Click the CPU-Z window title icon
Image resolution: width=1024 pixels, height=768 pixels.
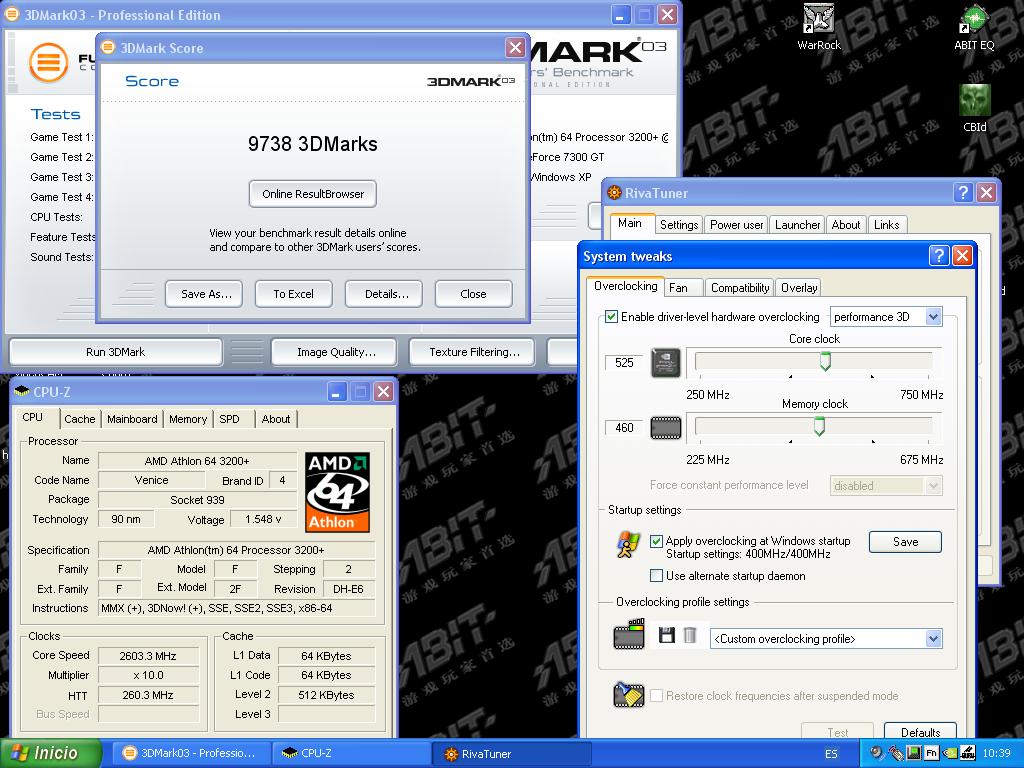coord(22,391)
